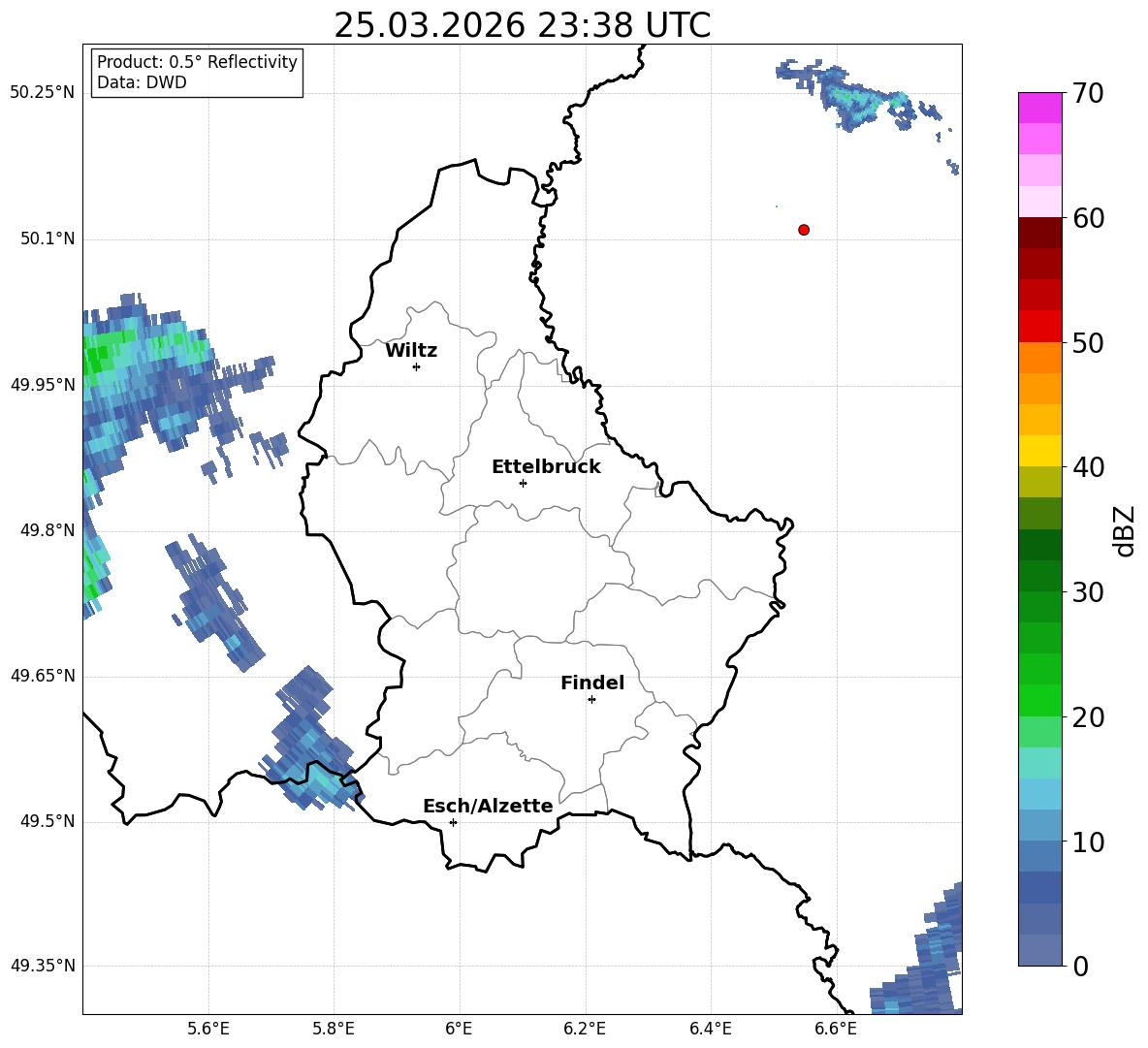Screen dimensions: 1148x1048
Task: Click the Ettelbruck city label
Action: point(546,467)
